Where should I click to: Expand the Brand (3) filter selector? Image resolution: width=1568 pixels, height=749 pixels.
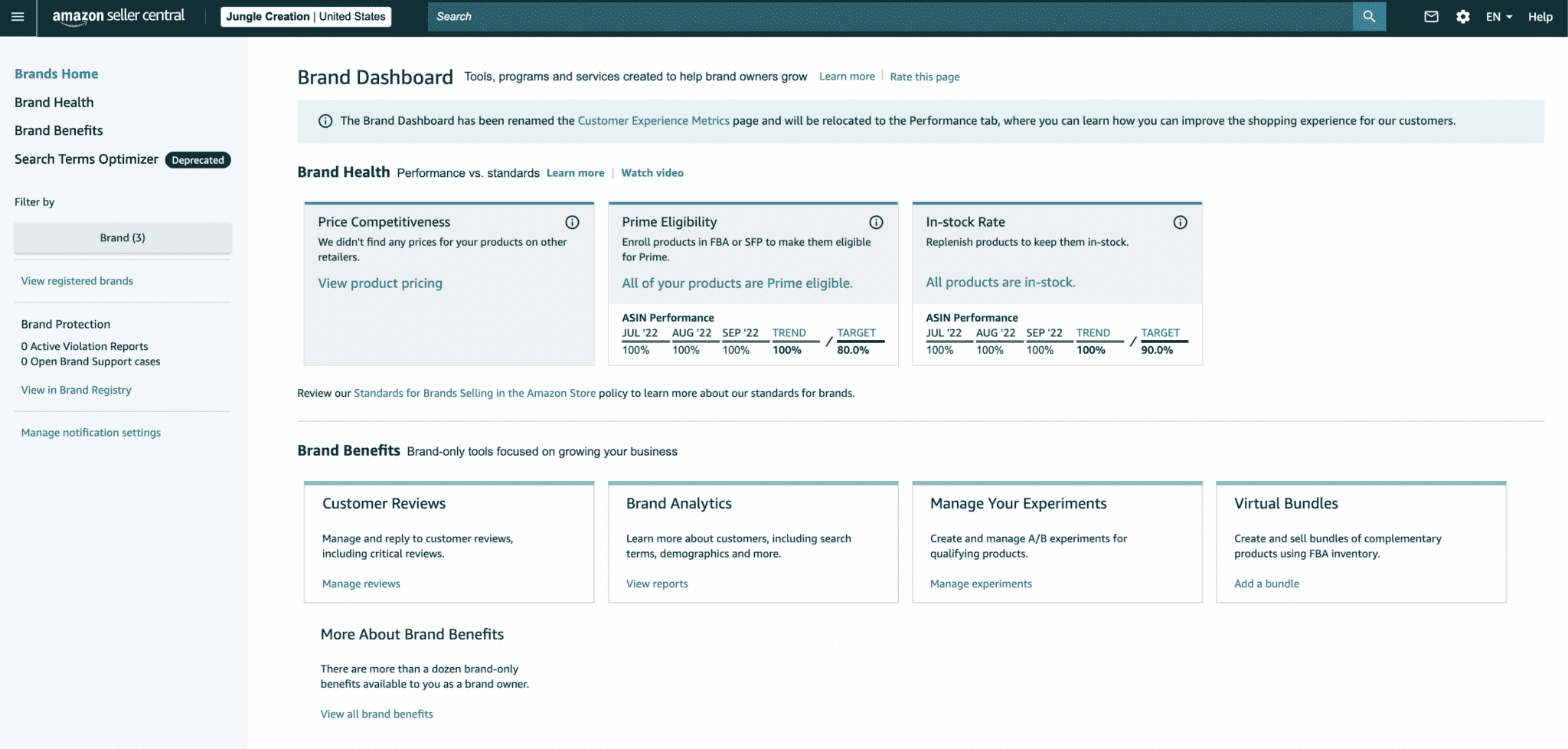122,237
